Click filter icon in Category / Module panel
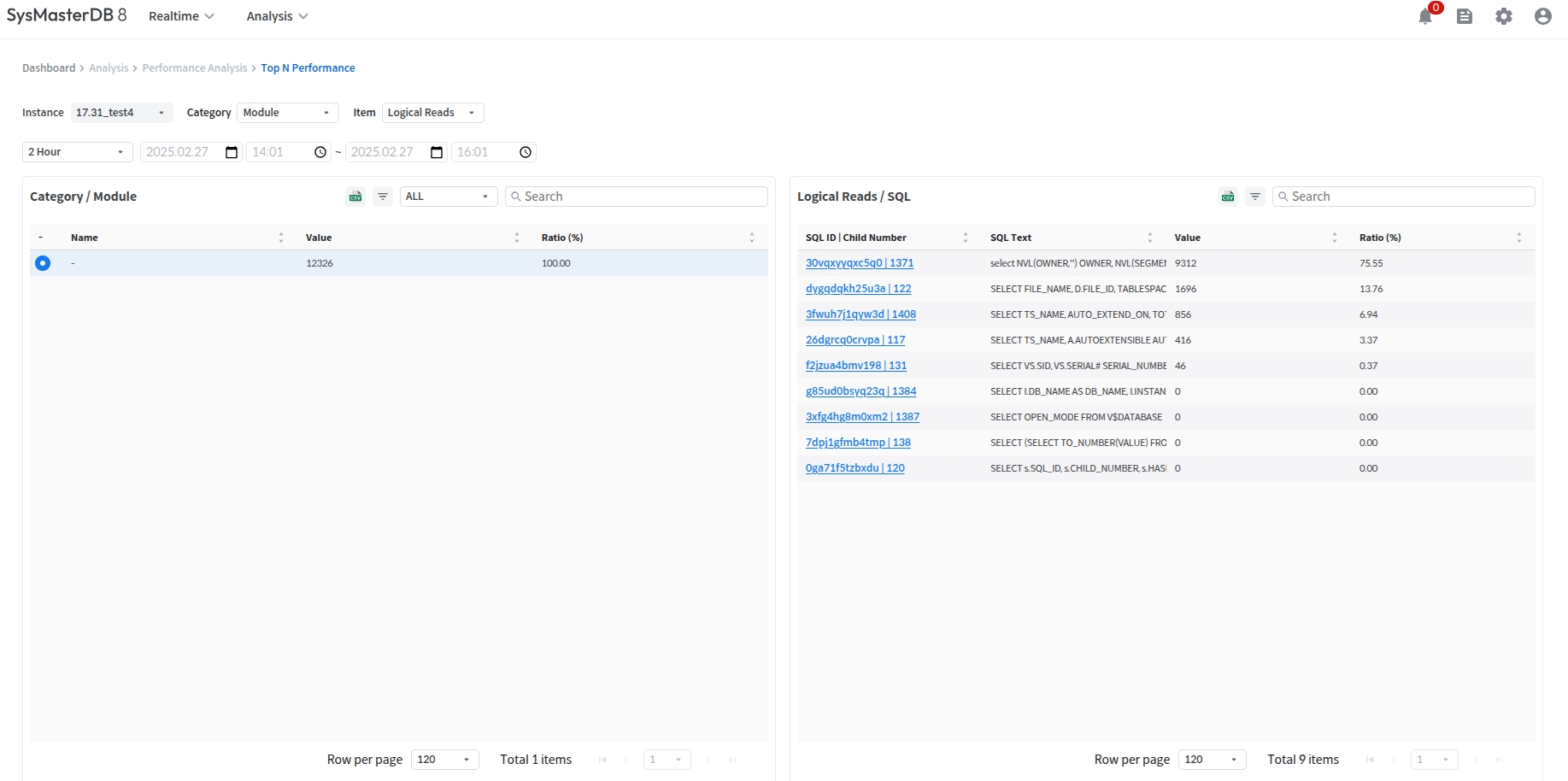The height and width of the screenshot is (781, 1568). [x=383, y=197]
